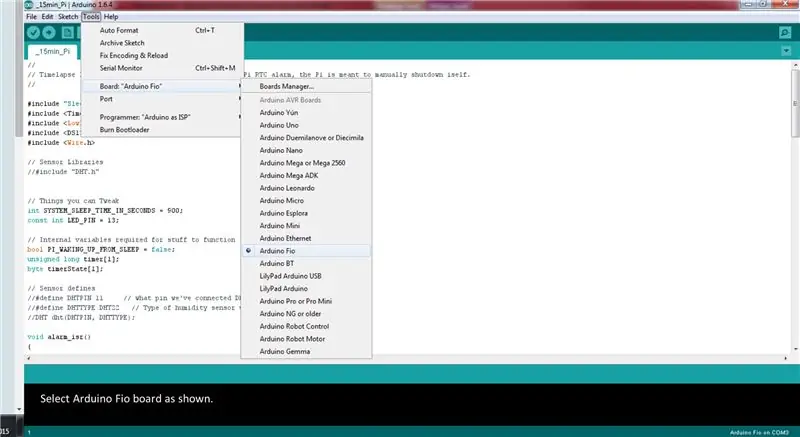Screen dimensions: 800x437
Task: Click "Arduino Fio on COM3" status text
Action: [x=759, y=432]
